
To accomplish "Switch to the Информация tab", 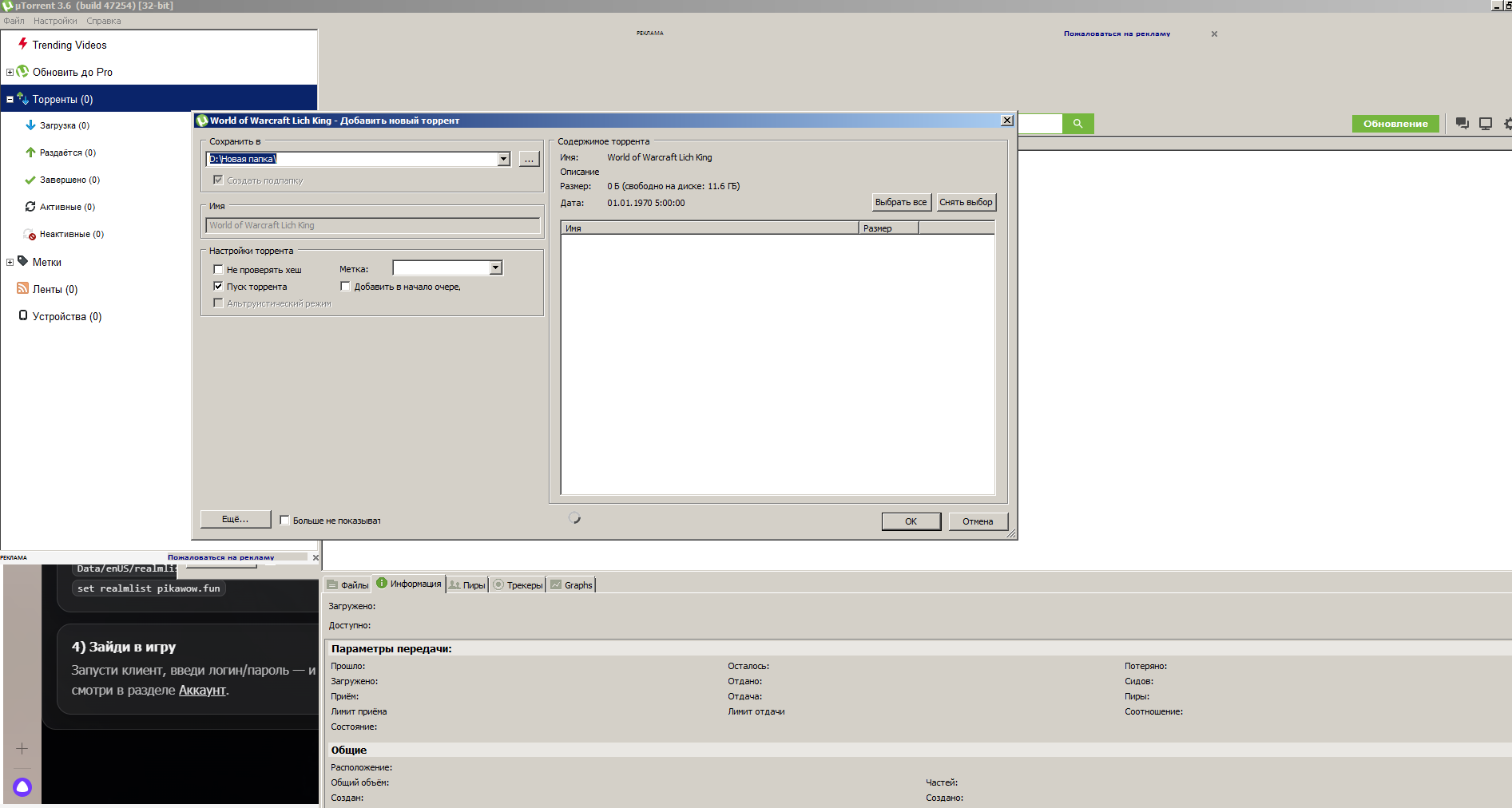I will tap(408, 584).
